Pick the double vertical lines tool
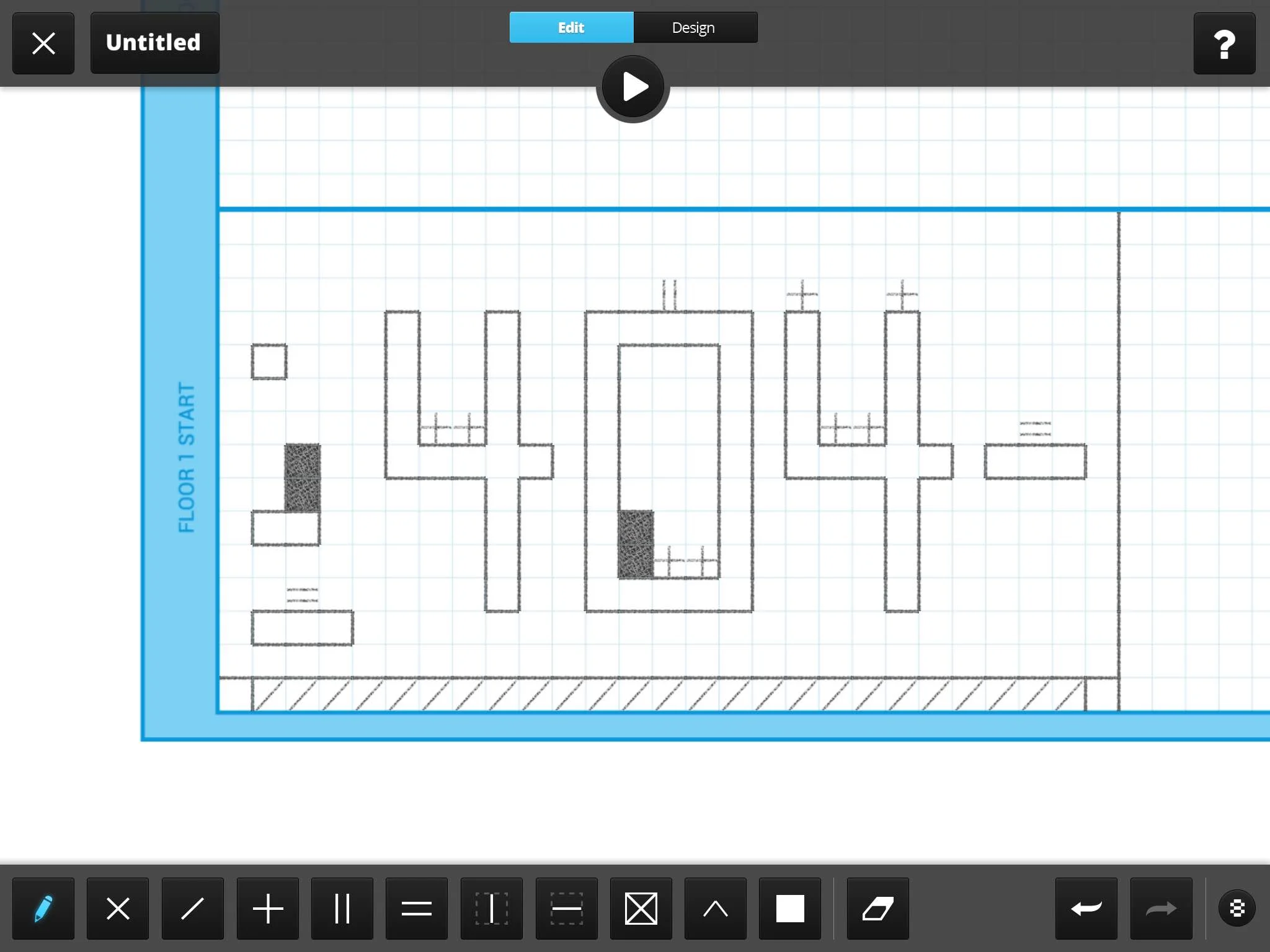Viewport: 1270px width, 952px height. 342,909
